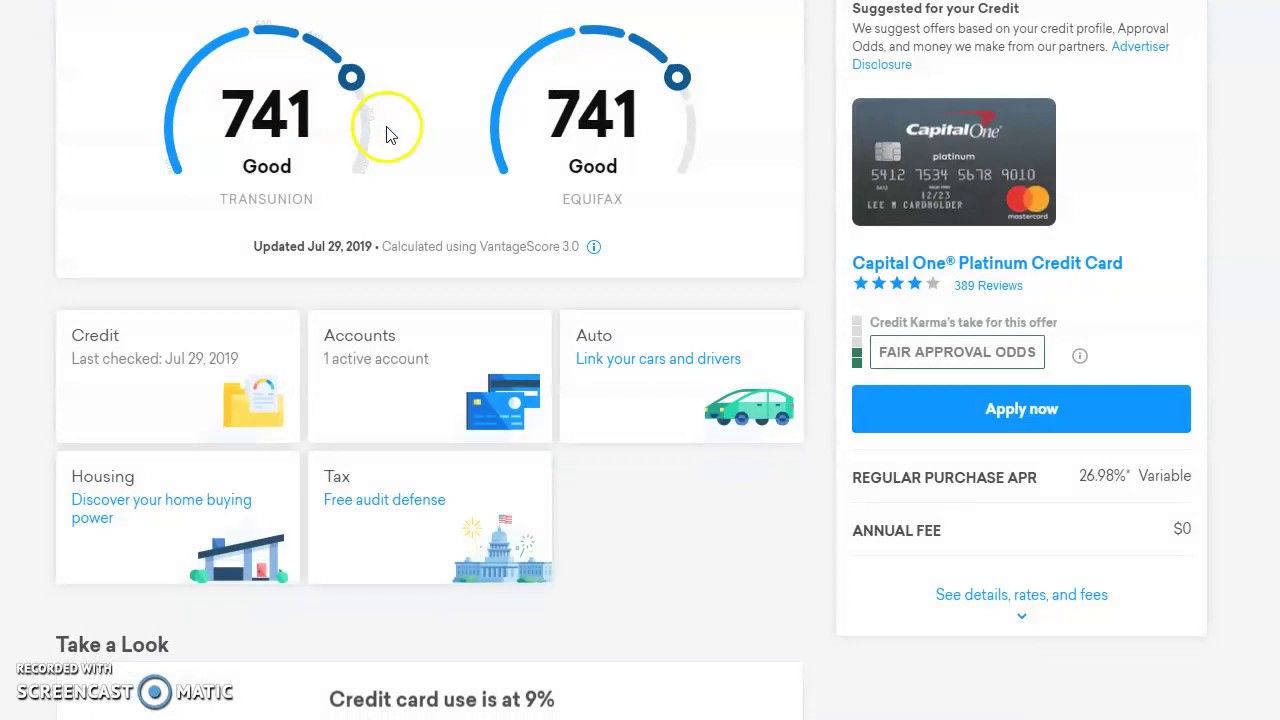Click Credit card use is at 9%

coord(441,700)
